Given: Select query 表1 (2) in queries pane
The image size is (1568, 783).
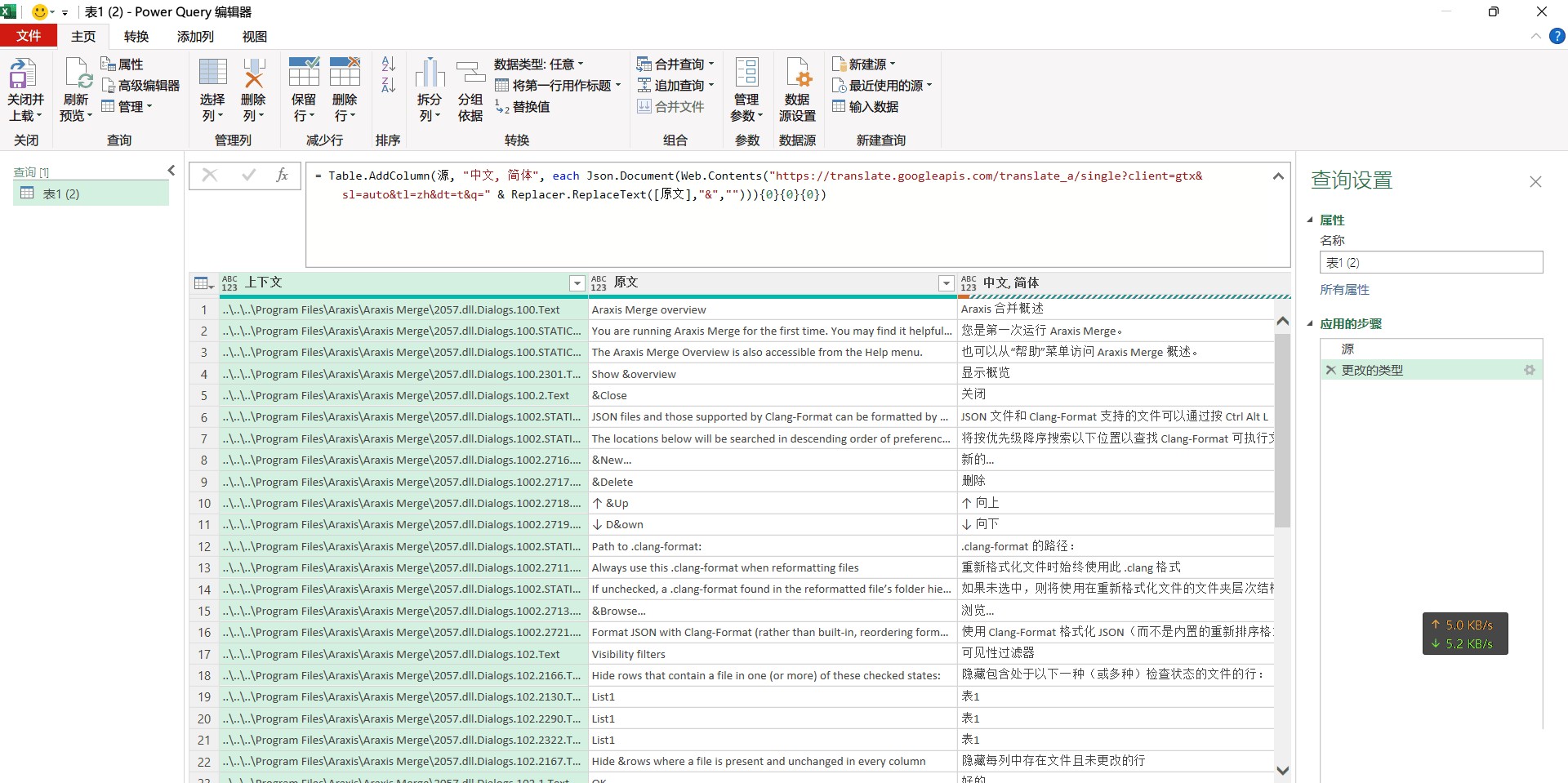Looking at the screenshot, I should click(x=91, y=194).
